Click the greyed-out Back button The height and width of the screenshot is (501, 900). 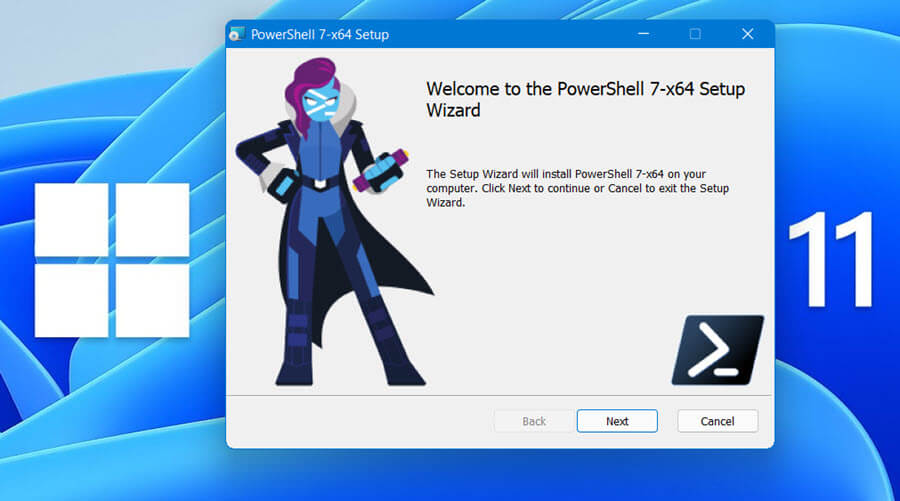534,421
